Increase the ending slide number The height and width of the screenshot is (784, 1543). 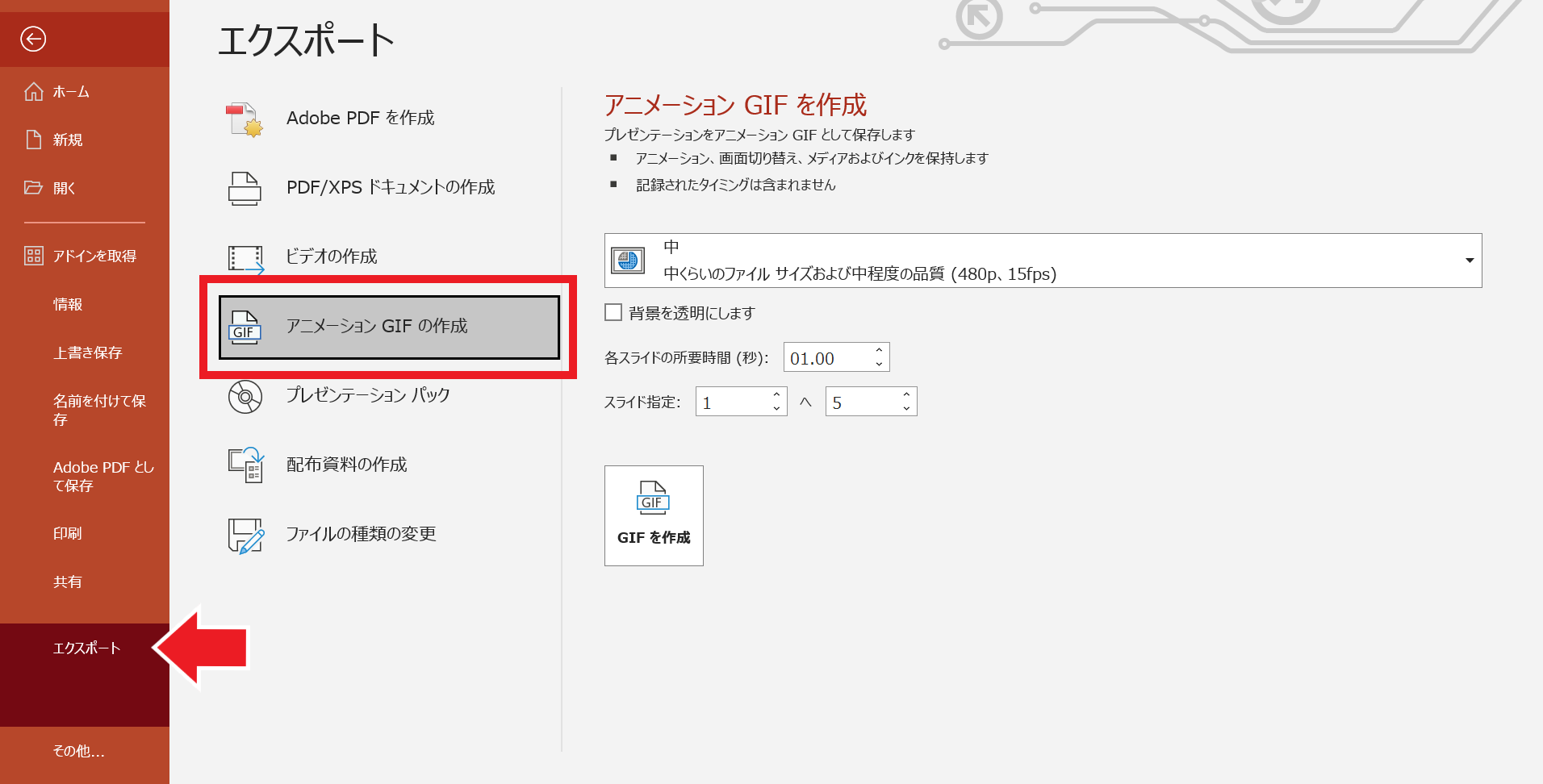pos(906,394)
